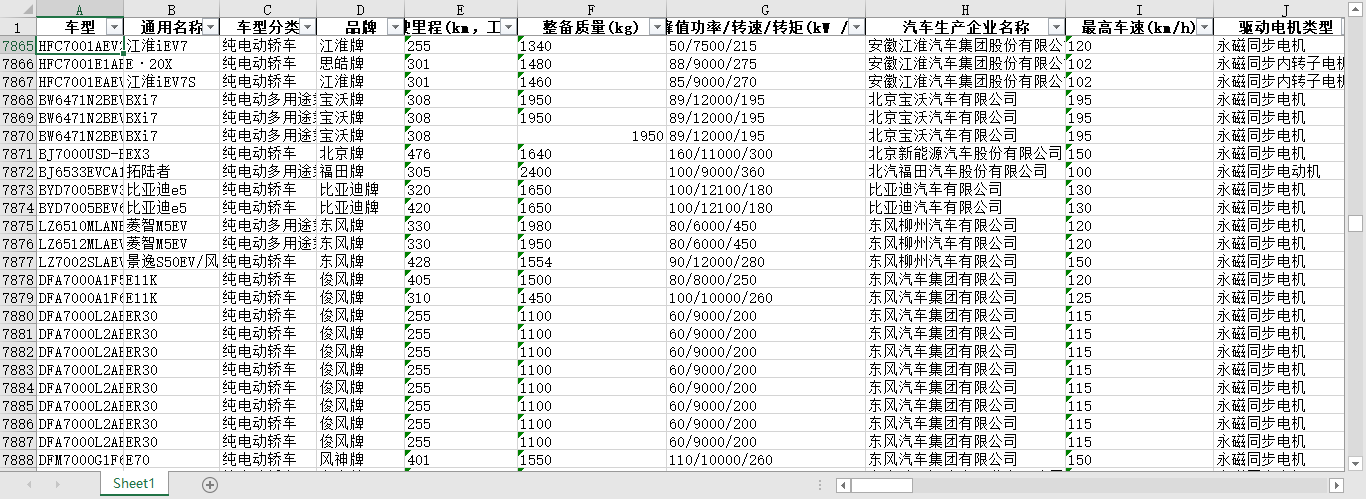Select column B header

pos(172,8)
